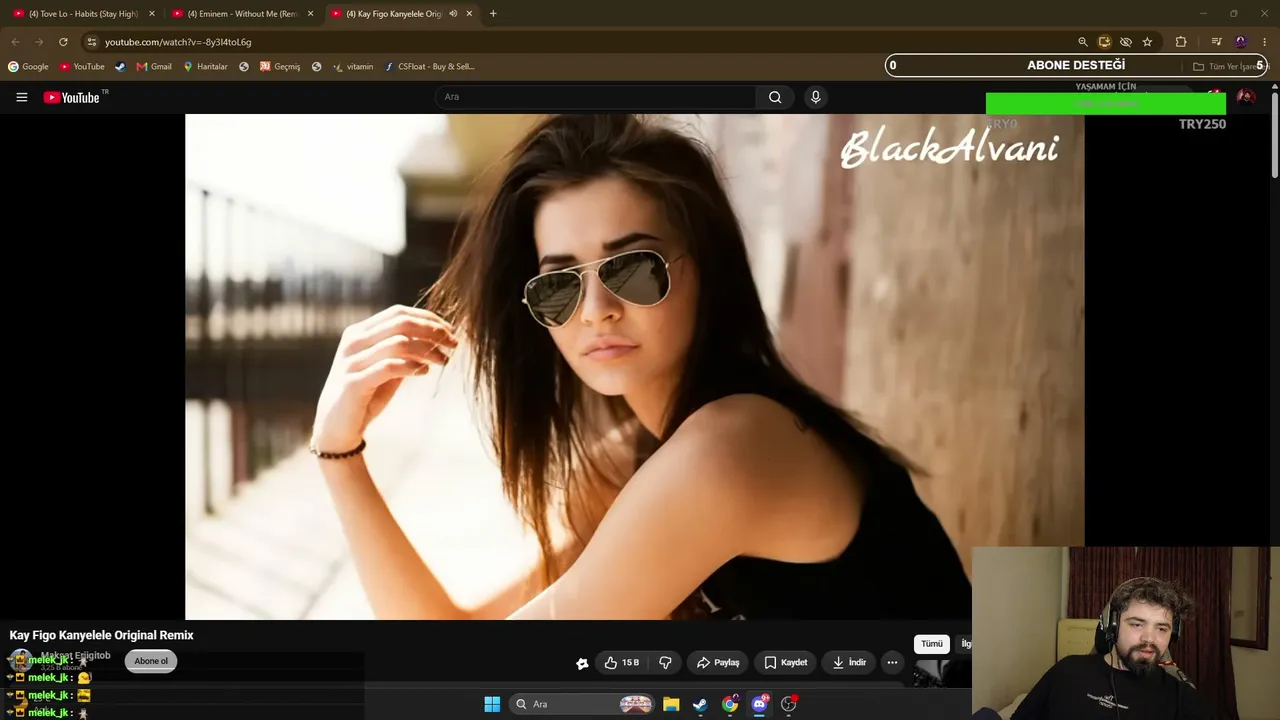Open the OBS icon on the taskbar
This screenshot has width=1280, height=720.
[789, 704]
